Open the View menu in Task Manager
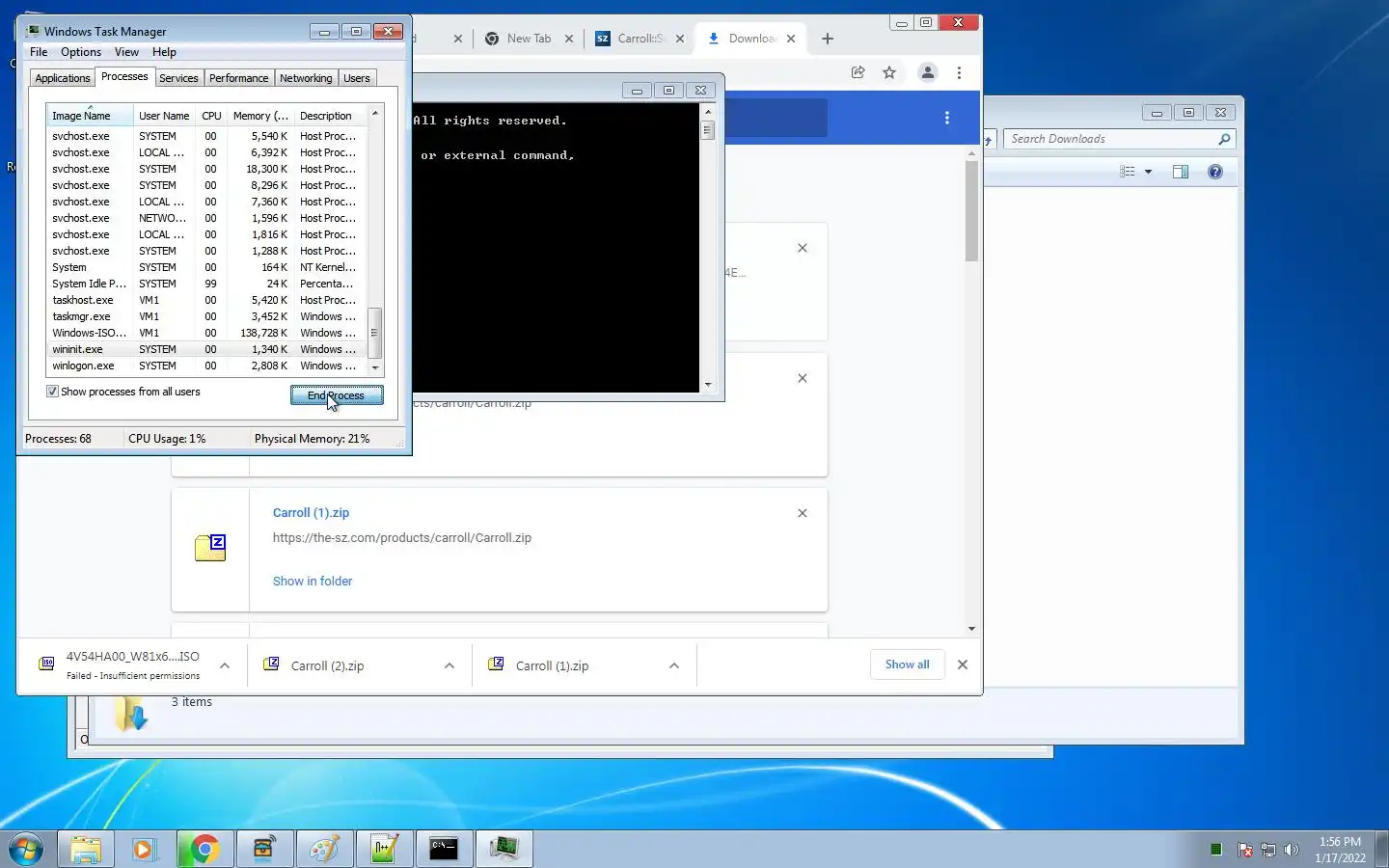Image resolution: width=1389 pixels, height=868 pixels. 126,52
